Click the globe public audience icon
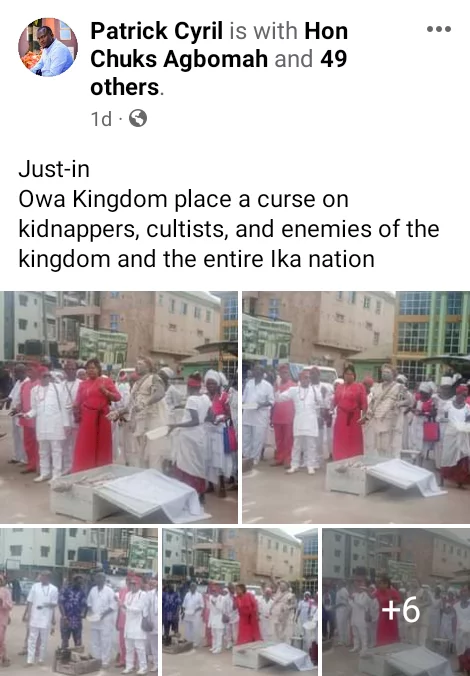Screen dimensions: 470x676 138,118
